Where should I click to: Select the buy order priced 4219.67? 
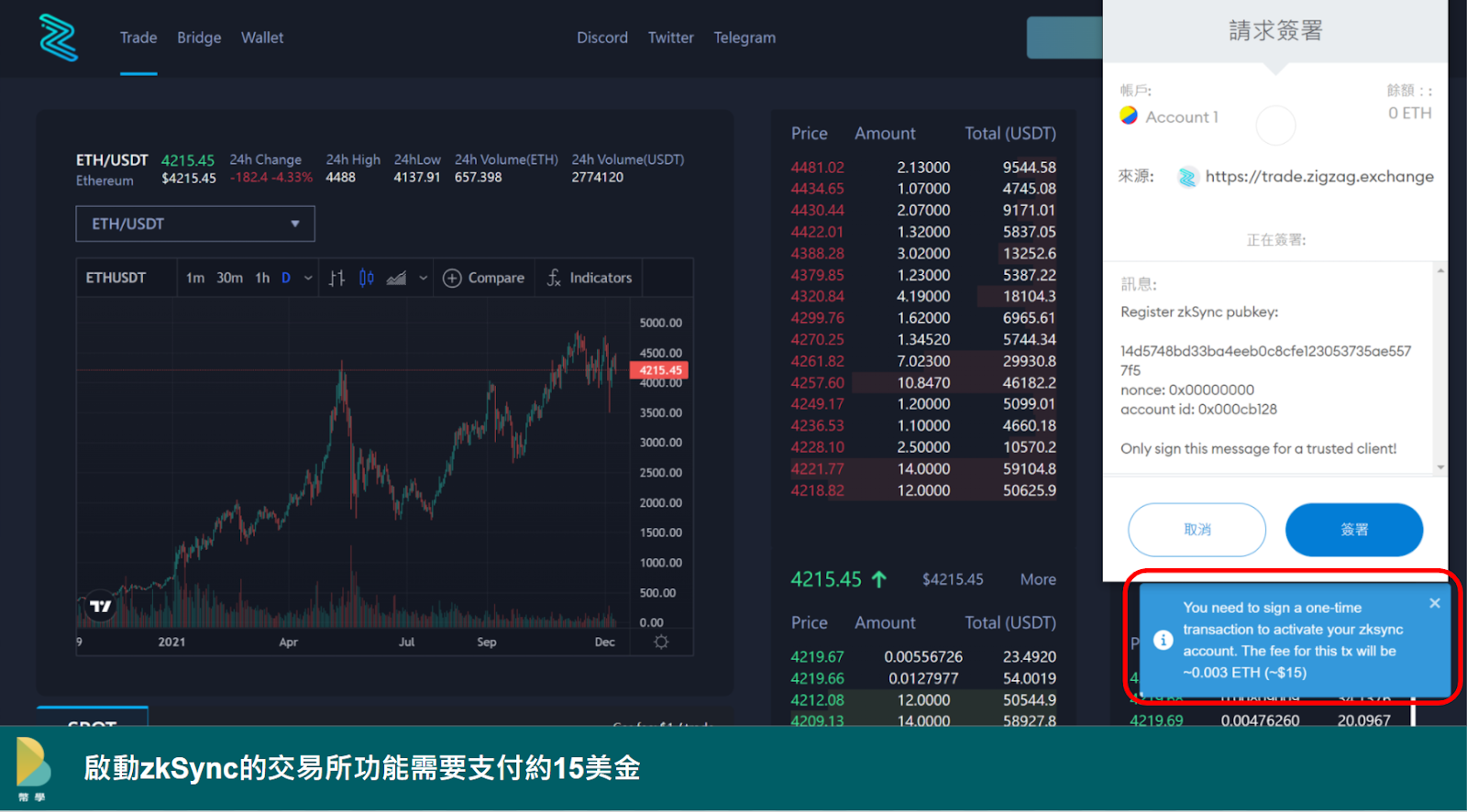(x=923, y=657)
